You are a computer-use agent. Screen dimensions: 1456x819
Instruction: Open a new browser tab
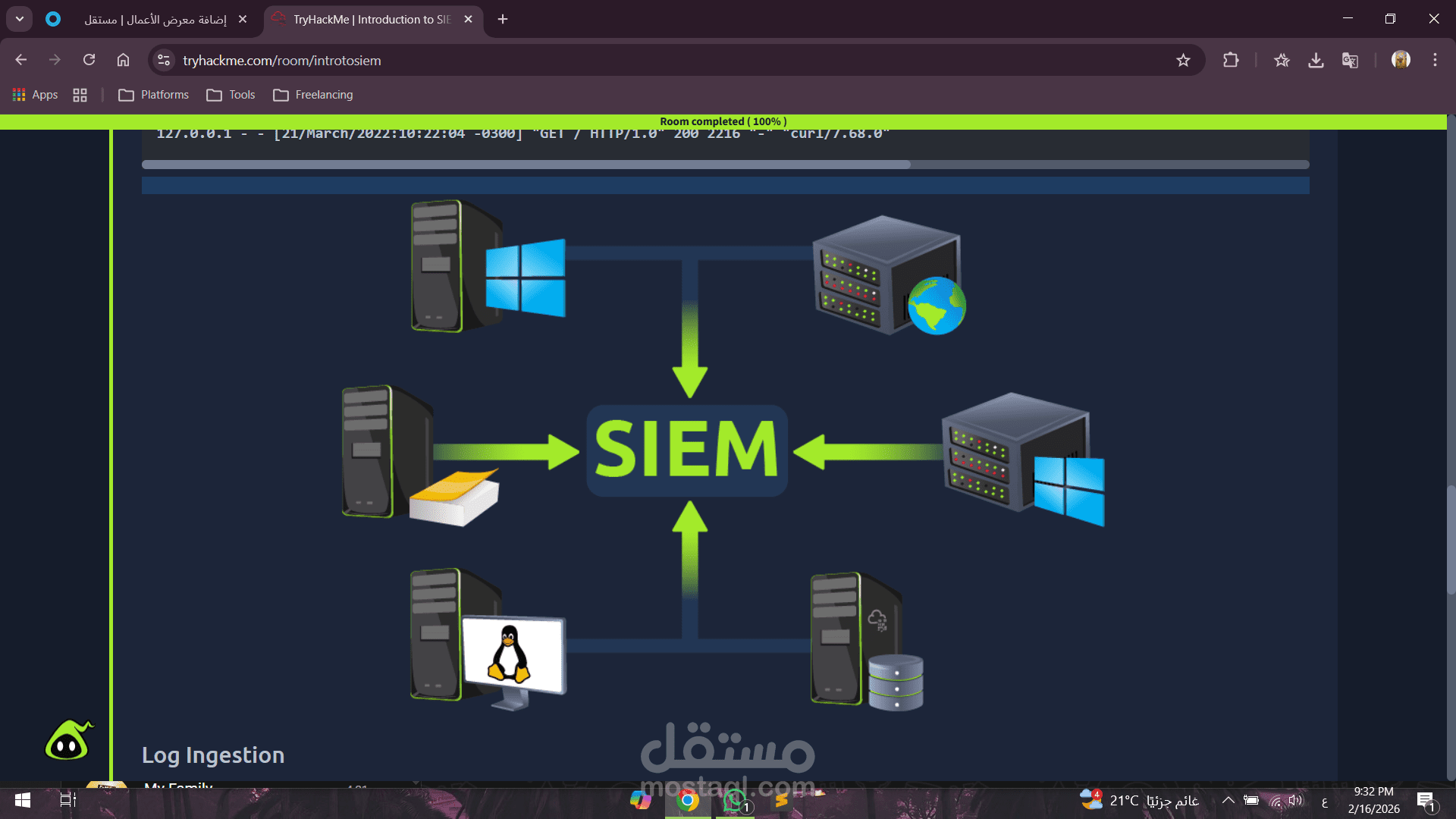click(503, 19)
